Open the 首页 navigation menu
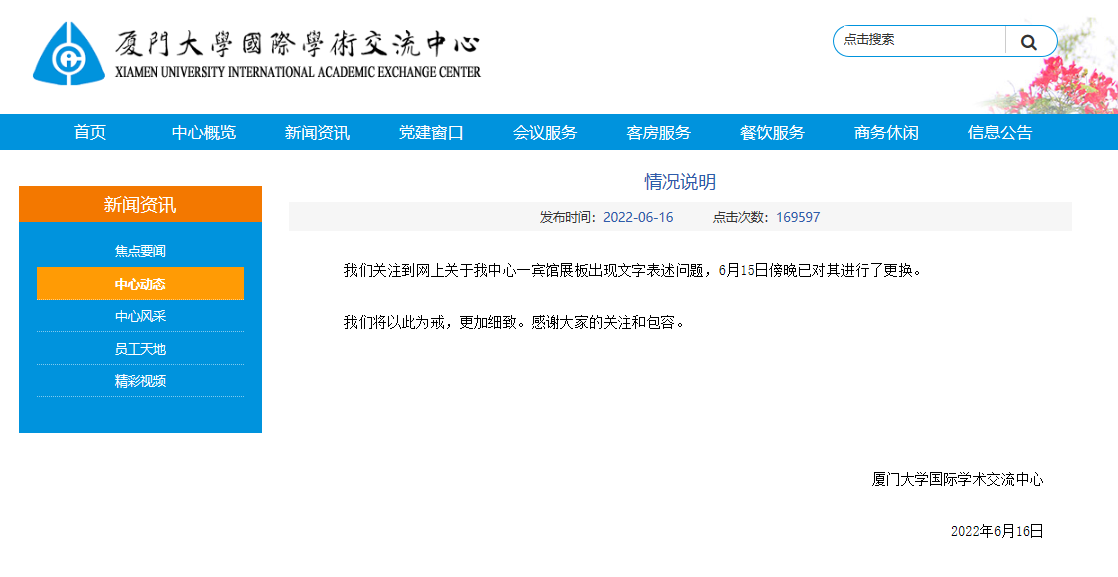1118x577 pixels. click(89, 131)
